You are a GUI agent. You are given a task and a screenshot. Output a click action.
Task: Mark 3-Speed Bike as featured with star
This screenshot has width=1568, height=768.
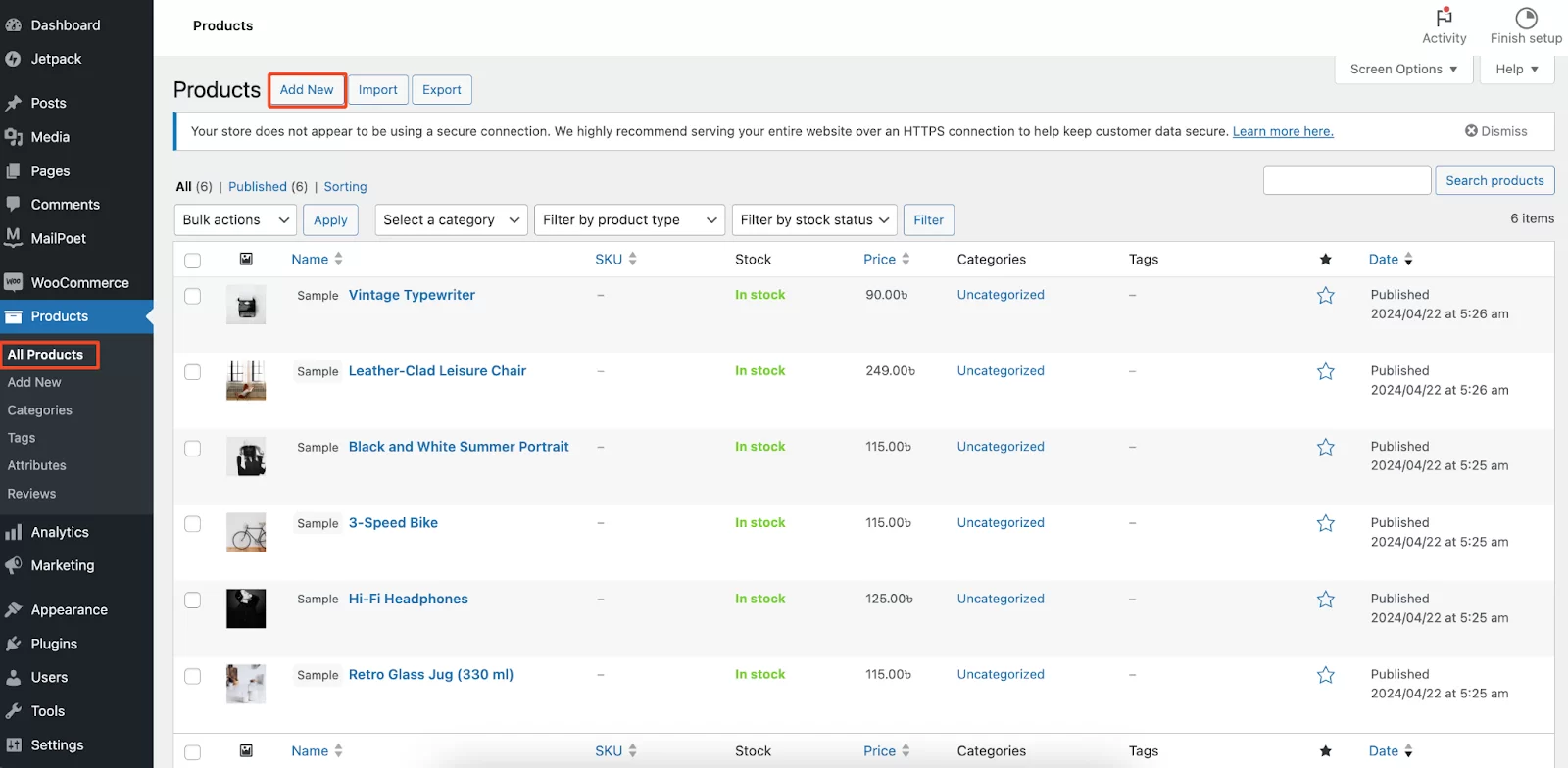pos(1326,523)
